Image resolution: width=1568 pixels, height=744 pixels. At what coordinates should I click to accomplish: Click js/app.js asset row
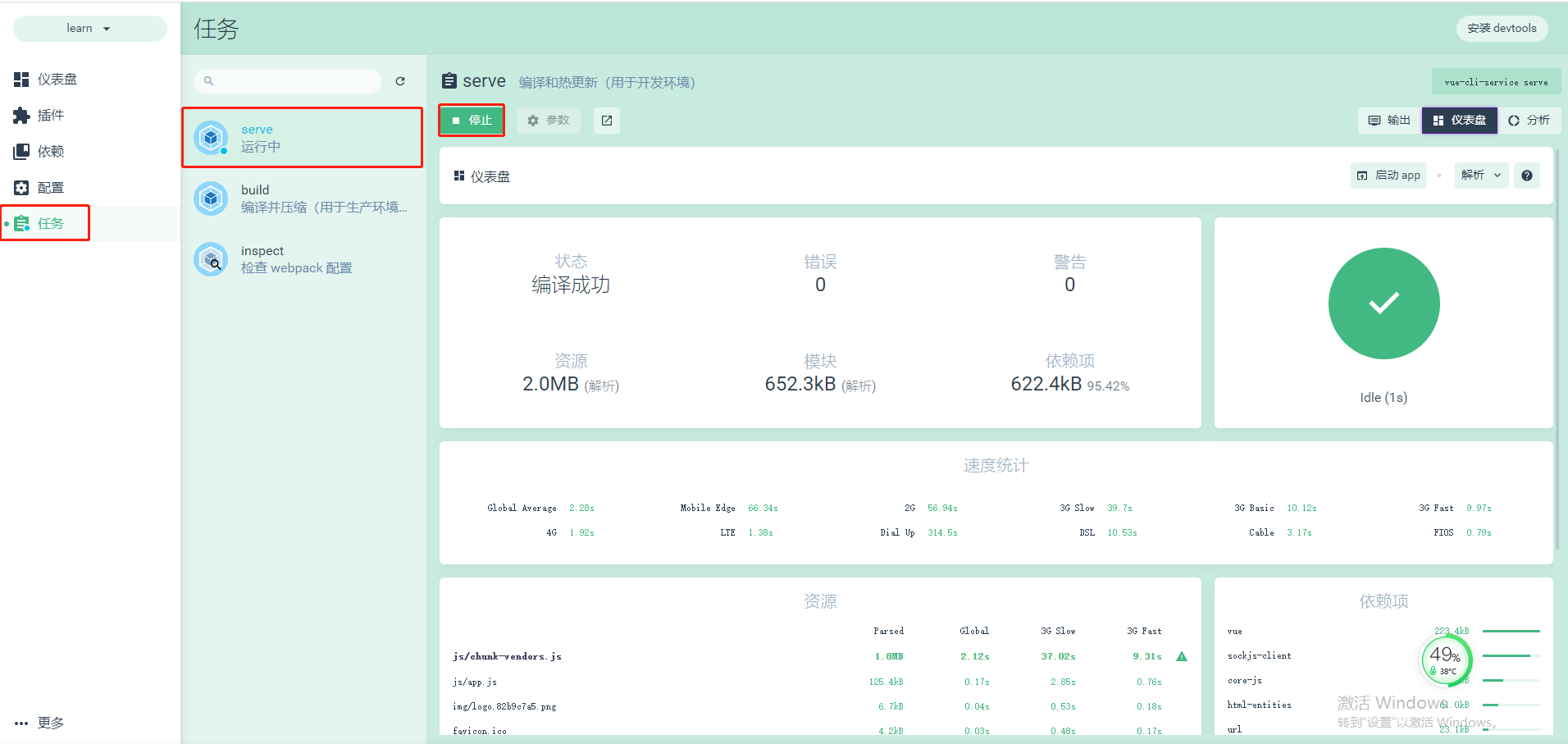(820, 682)
